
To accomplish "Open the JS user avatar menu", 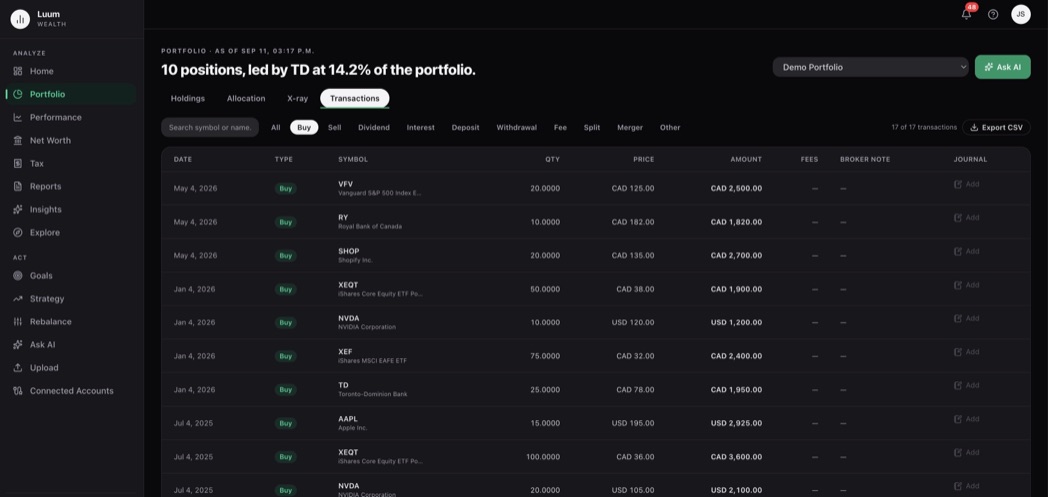I will click(1021, 14).
